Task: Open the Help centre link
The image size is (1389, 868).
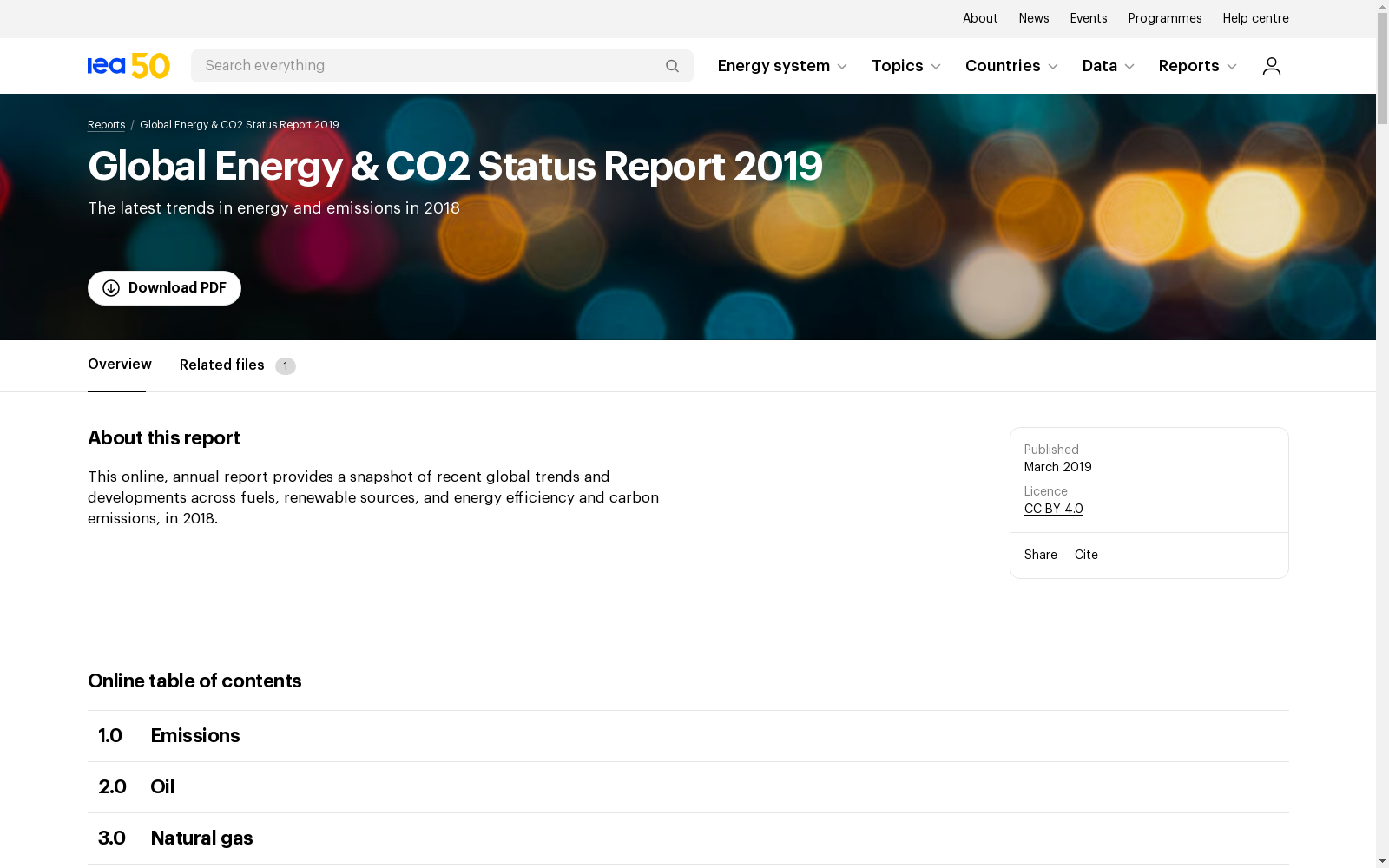Action: click(x=1255, y=18)
